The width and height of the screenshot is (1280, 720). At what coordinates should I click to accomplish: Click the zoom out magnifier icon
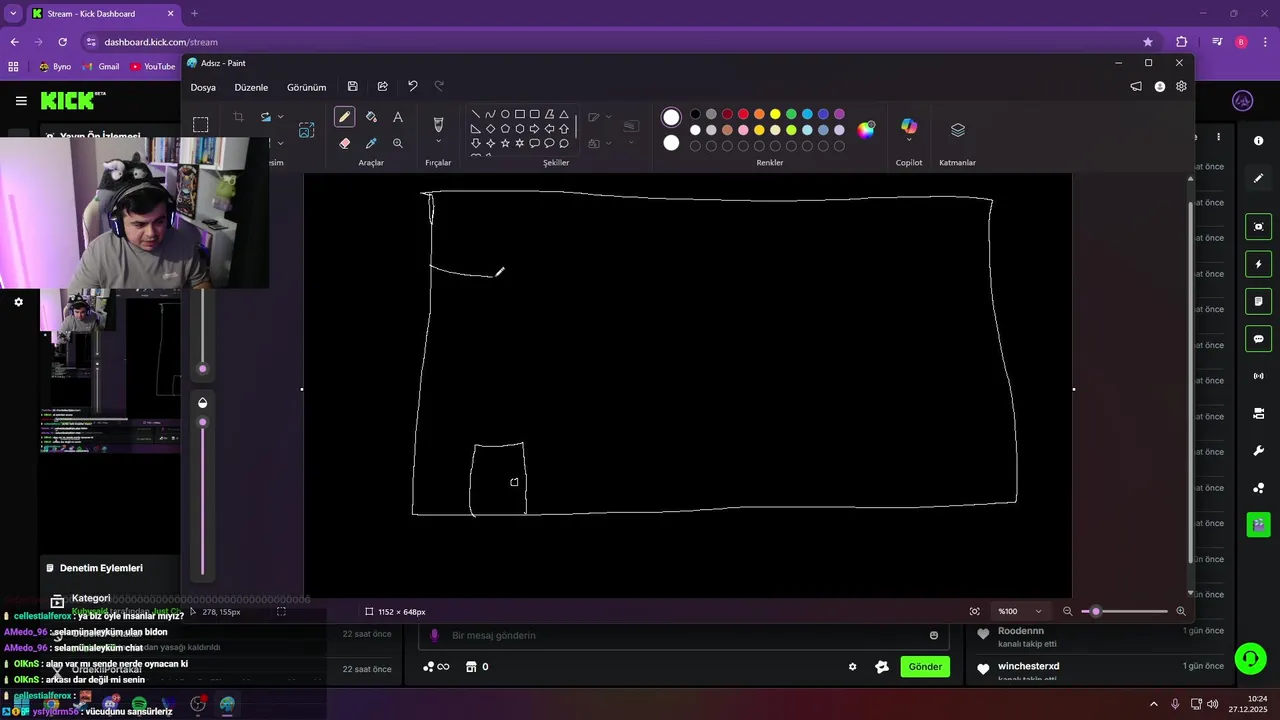1067,611
